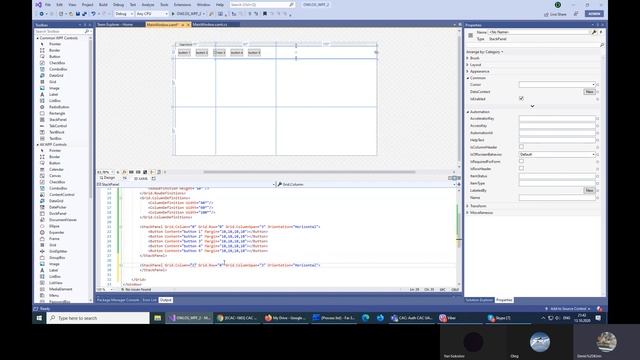The height and width of the screenshot is (360, 640).
Task: Select the Frame control in Toolbox
Action: pyautogui.click(x=54, y=239)
